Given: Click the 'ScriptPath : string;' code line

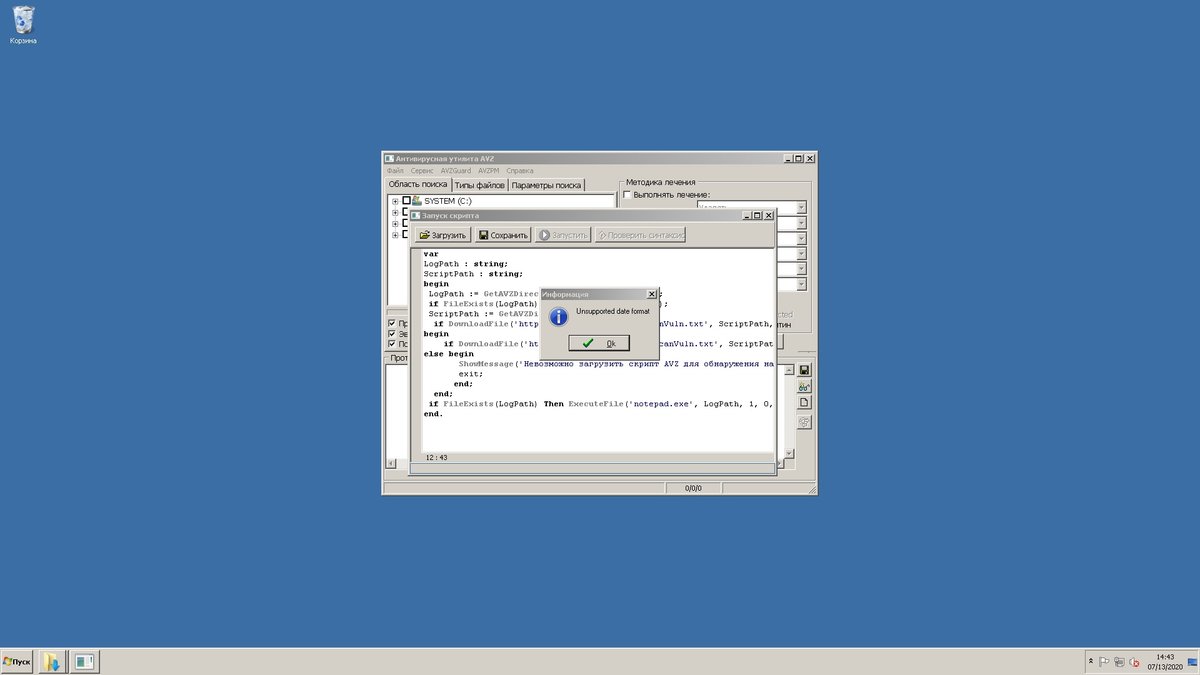Looking at the screenshot, I should 473,274.
